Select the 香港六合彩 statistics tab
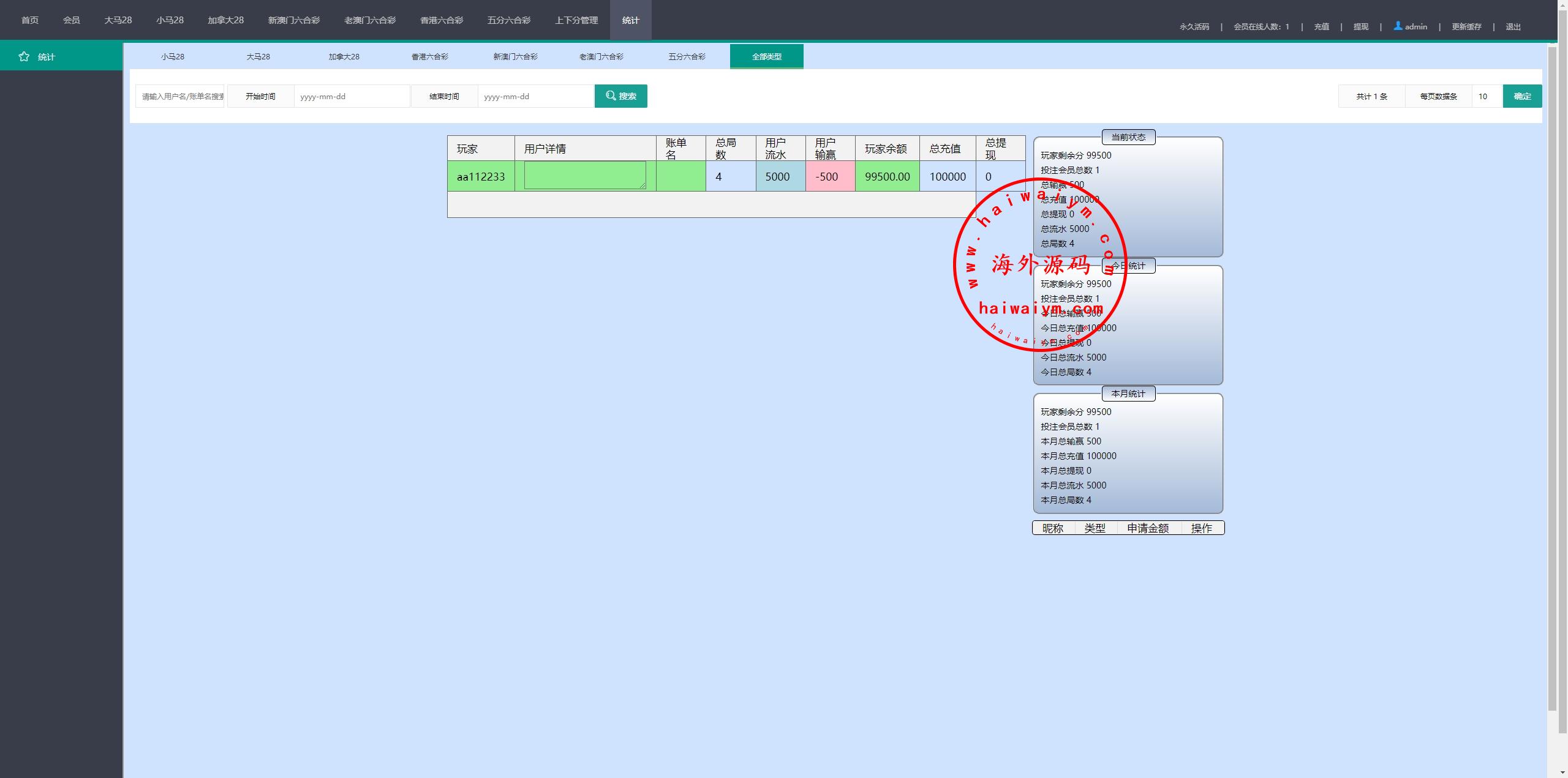The height and width of the screenshot is (778, 1568). [x=429, y=56]
